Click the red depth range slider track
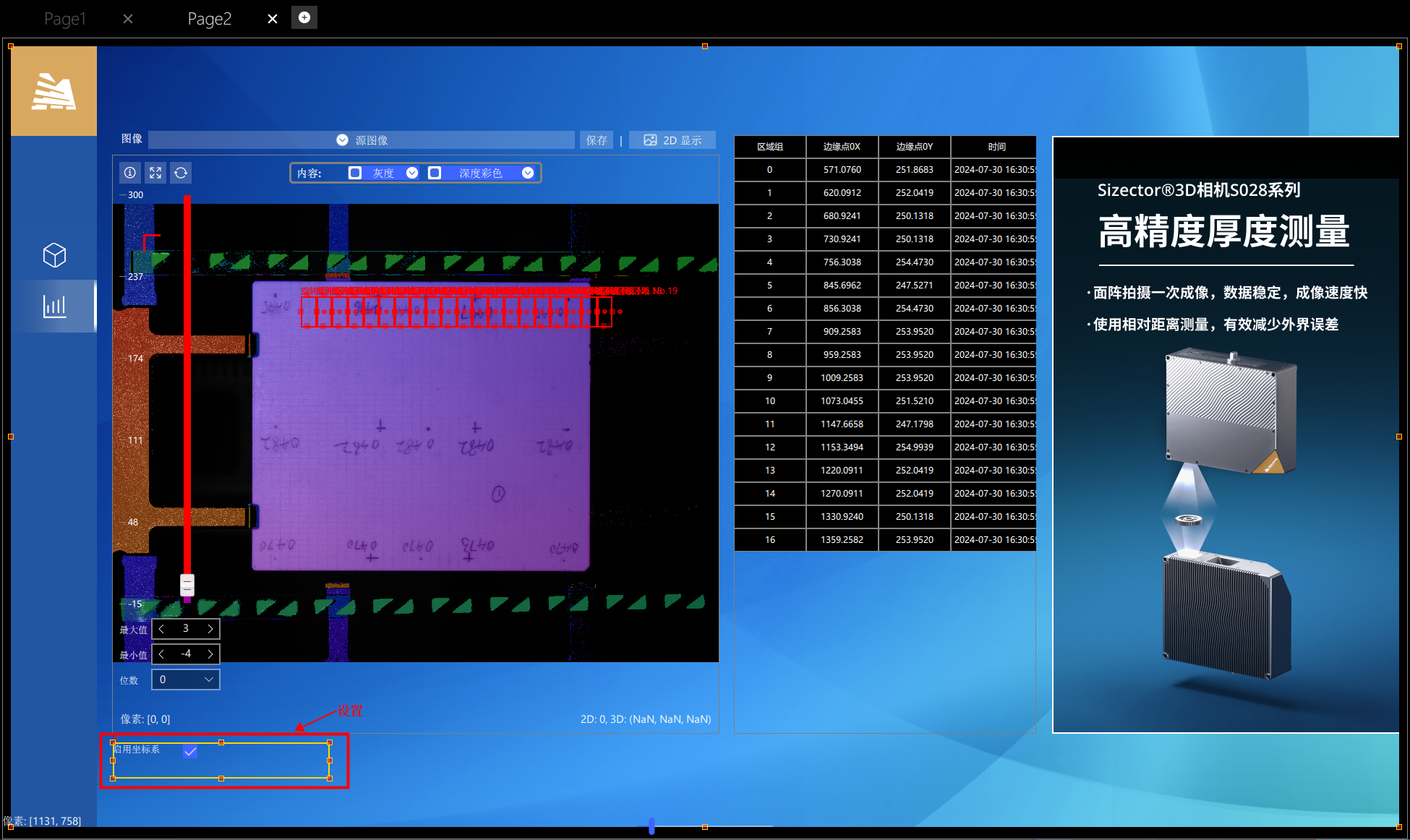Image resolution: width=1410 pixels, height=840 pixels. pos(187,383)
